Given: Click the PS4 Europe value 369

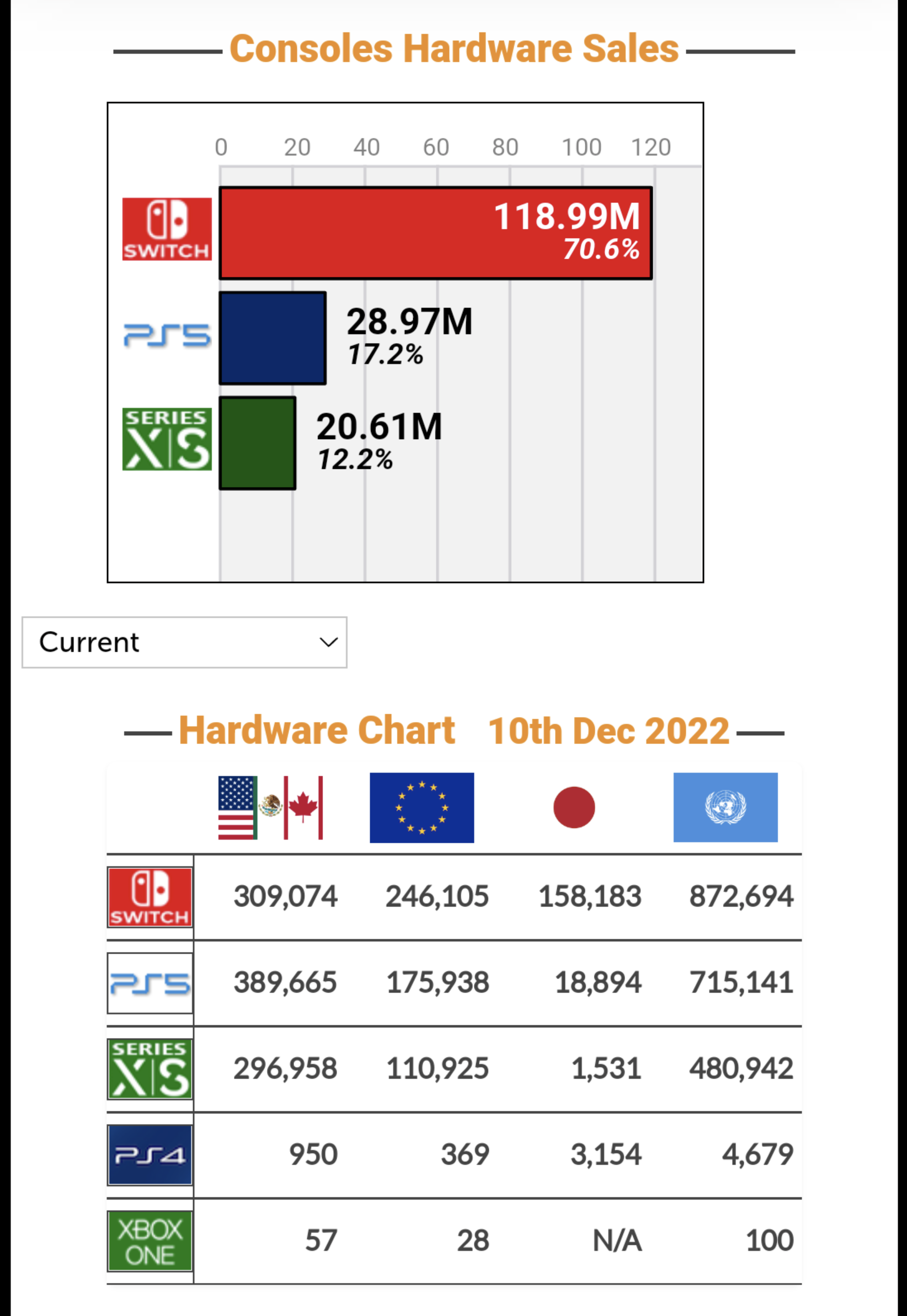Looking at the screenshot, I should tap(466, 1155).
